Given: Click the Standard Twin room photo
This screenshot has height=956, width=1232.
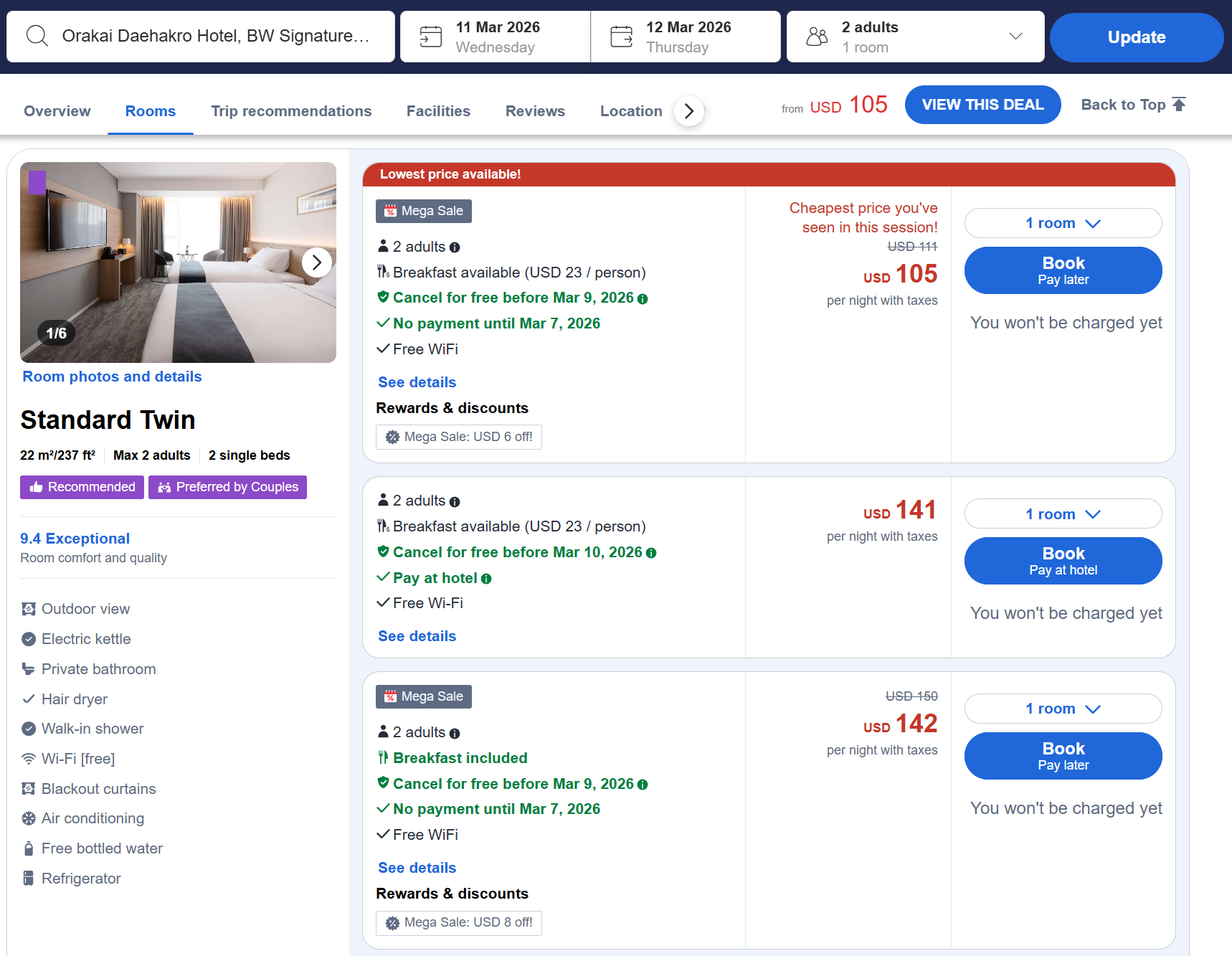Looking at the screenshot, I should point(165,262).
